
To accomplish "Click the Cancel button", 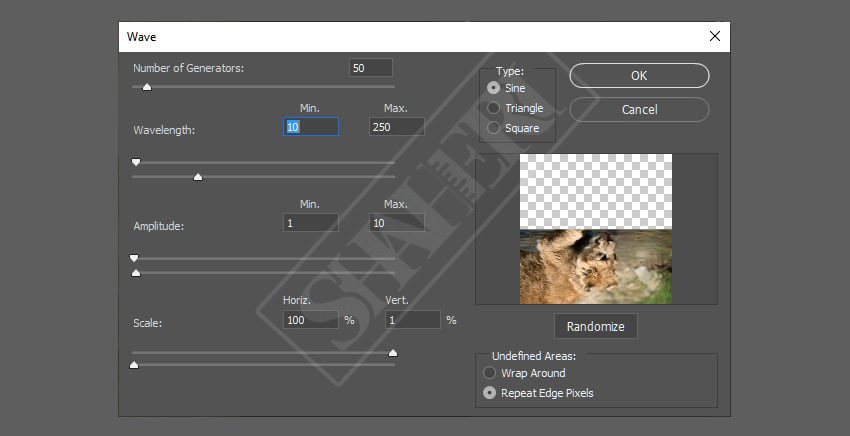I will coord(639,109).
